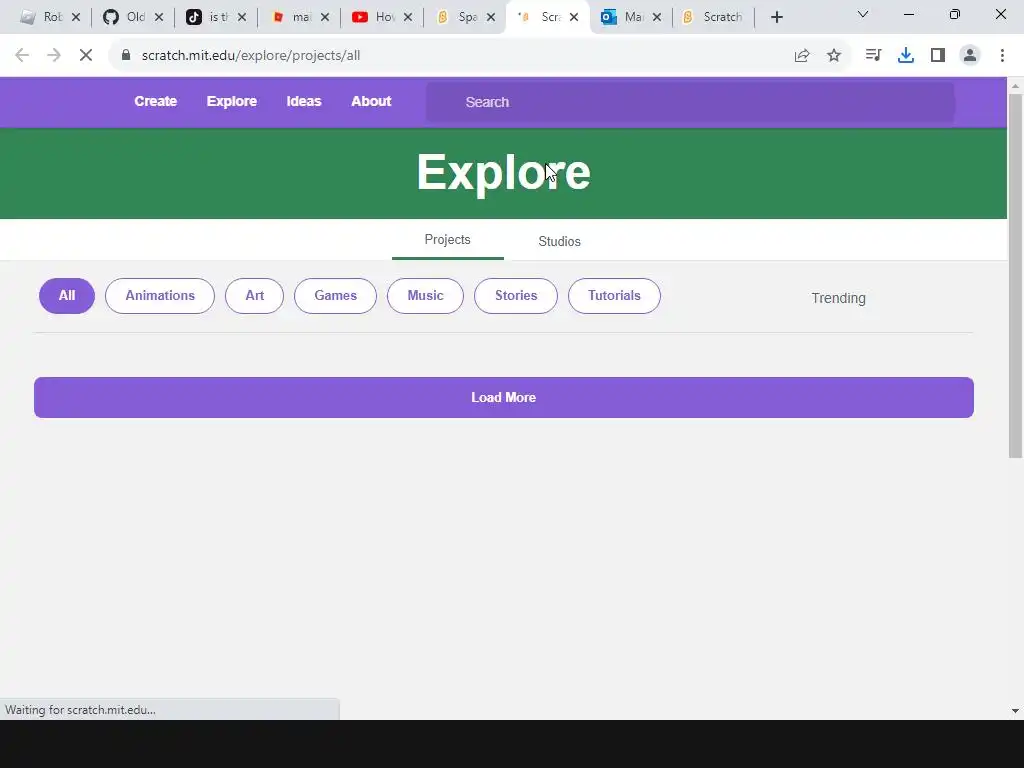This screenshot has width=1024, height=768.
Task: Close the Outlook mail tab
Action: tap(657, 18)
